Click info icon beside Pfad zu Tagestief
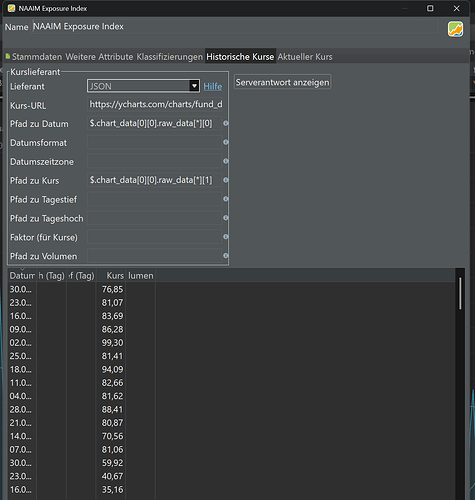 point(226,199)
